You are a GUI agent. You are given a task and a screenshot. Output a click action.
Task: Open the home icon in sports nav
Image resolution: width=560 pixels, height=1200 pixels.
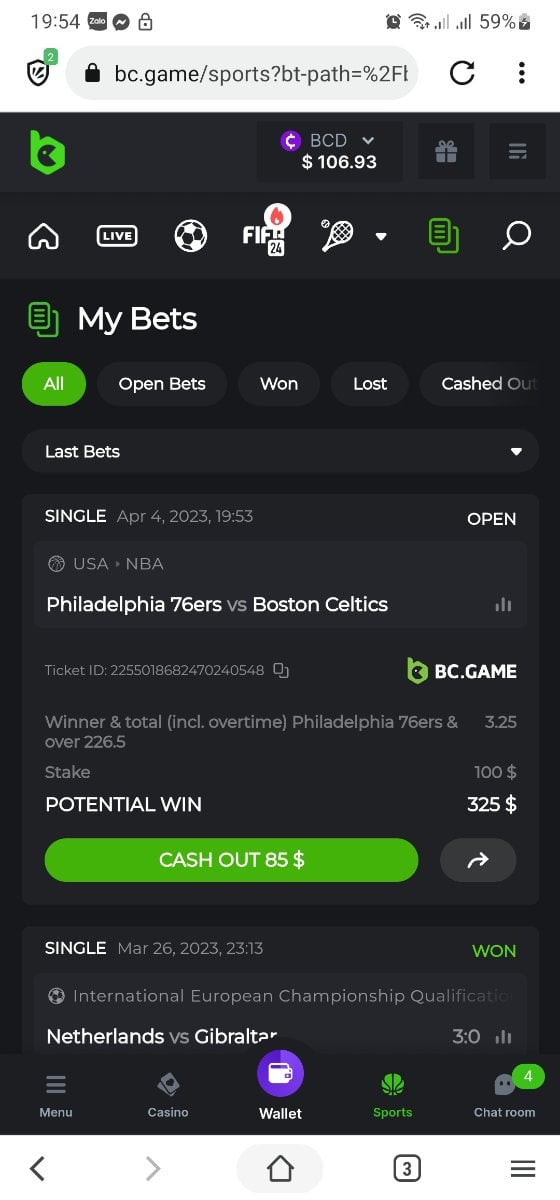[43, 236]
